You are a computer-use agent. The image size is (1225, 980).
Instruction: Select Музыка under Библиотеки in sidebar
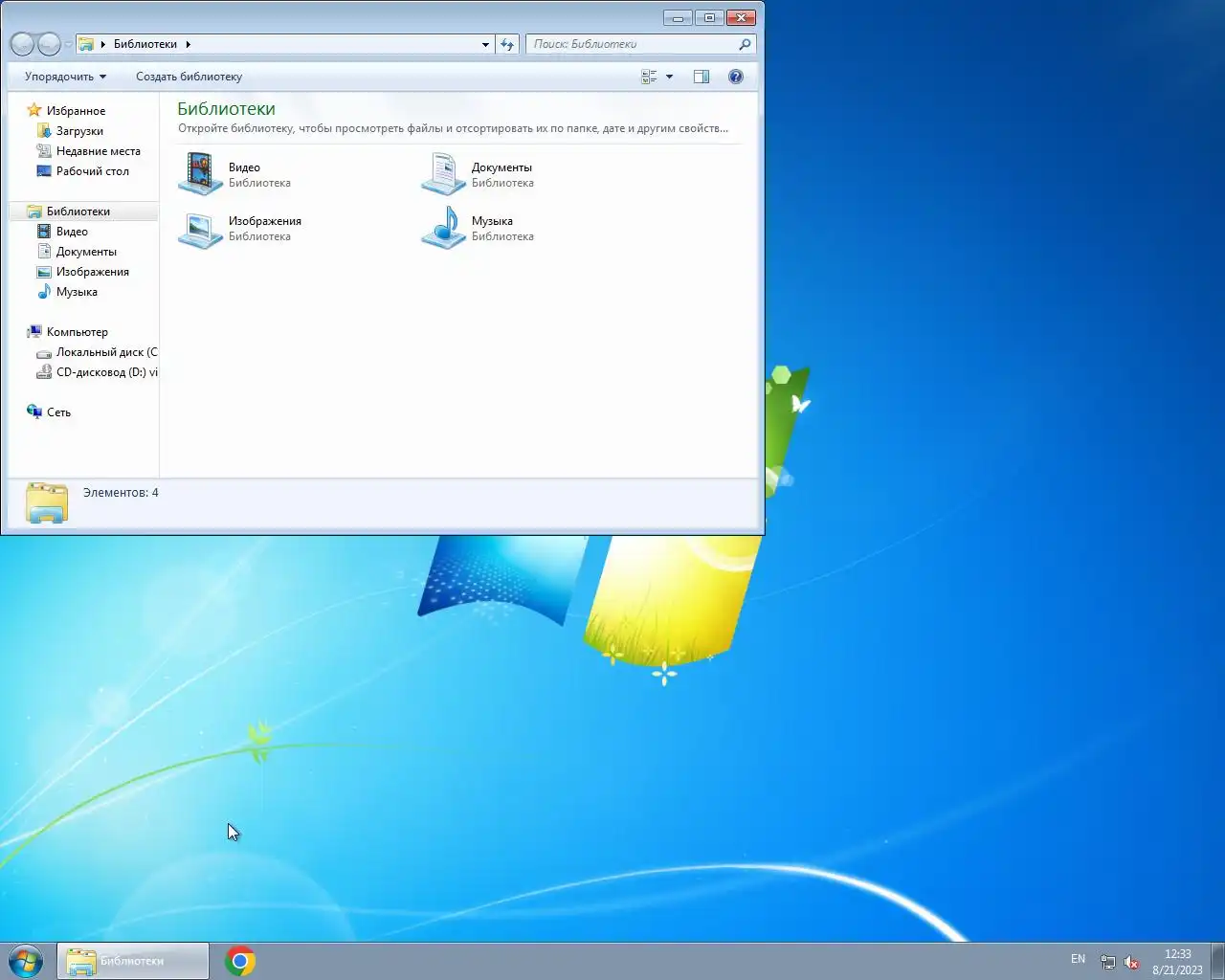coord(77,292)
